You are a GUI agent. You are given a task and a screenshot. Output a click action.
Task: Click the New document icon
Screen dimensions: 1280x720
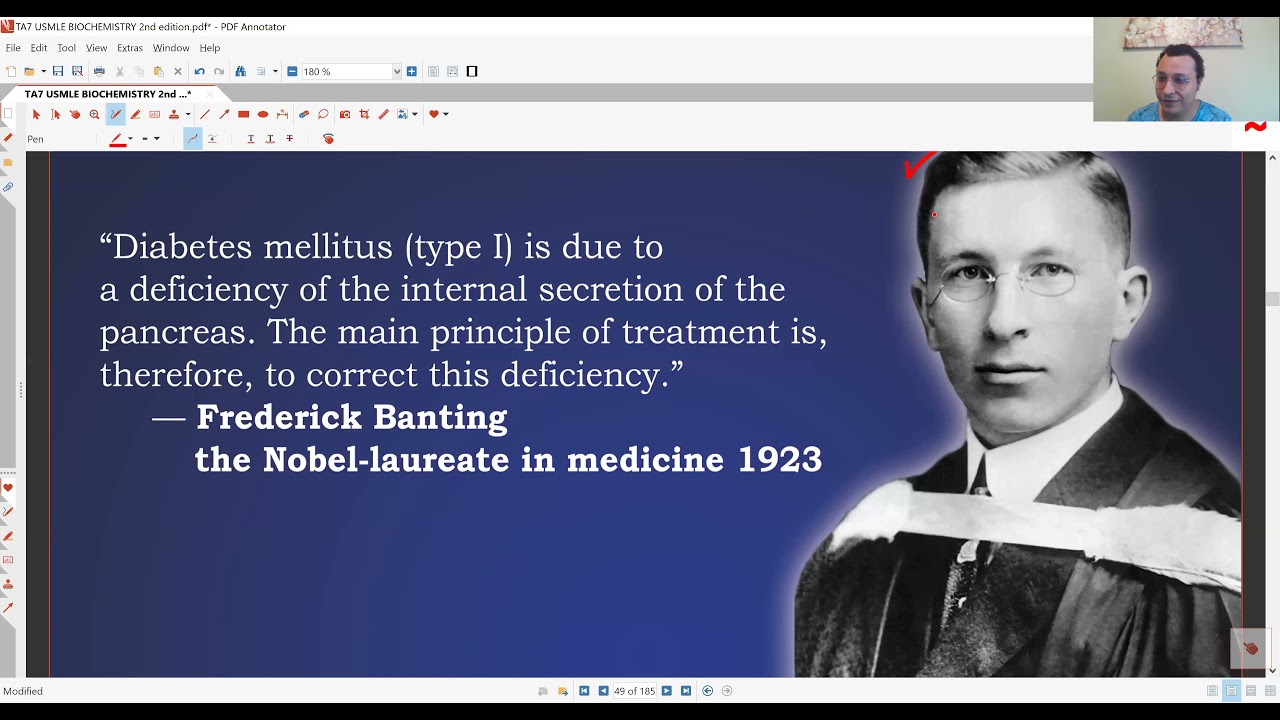[x=11, y=71]
